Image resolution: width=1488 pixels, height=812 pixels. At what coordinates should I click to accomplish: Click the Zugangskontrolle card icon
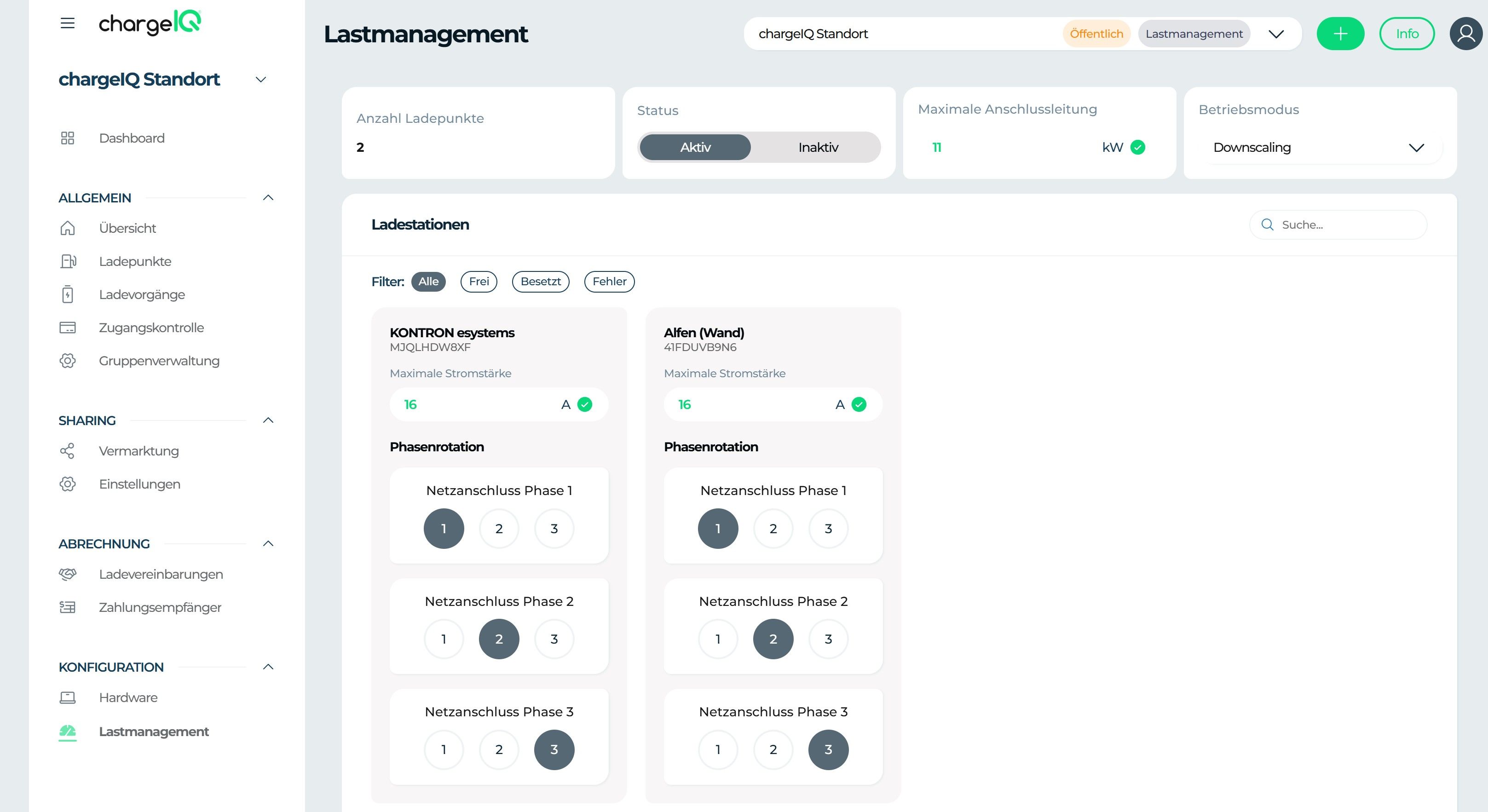click(x=68, y=328)
